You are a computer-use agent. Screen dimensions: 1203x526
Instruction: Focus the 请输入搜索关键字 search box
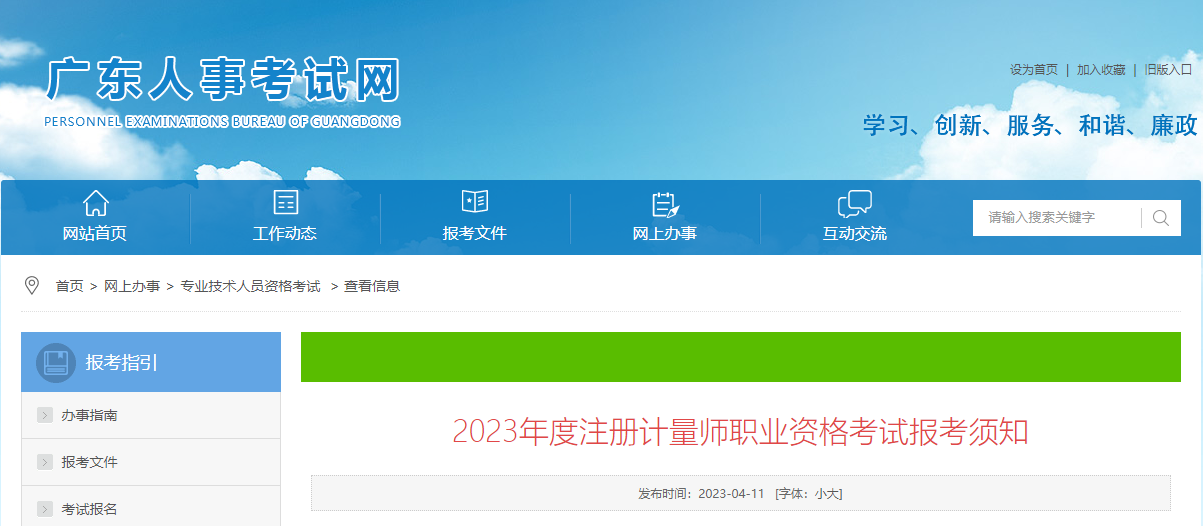1055,218
